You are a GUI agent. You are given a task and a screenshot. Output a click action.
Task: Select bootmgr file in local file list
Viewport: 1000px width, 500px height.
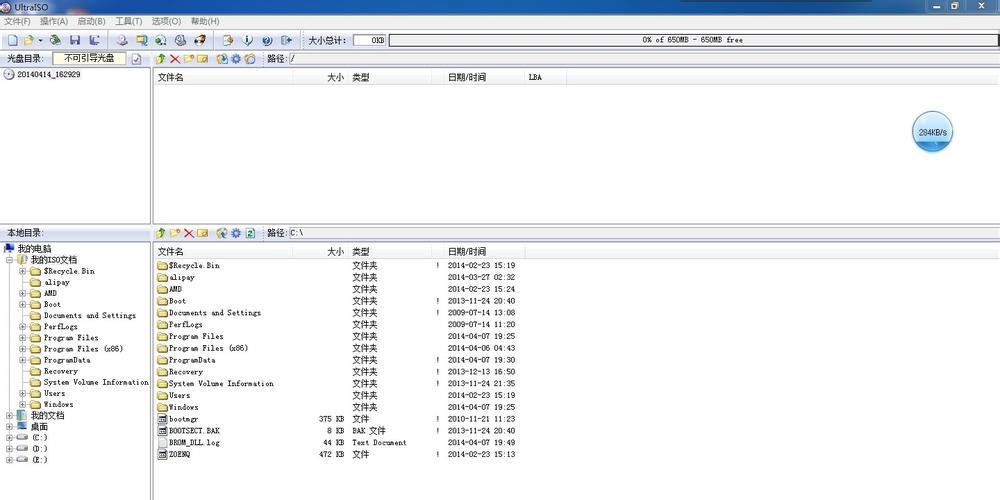(184, 419)
